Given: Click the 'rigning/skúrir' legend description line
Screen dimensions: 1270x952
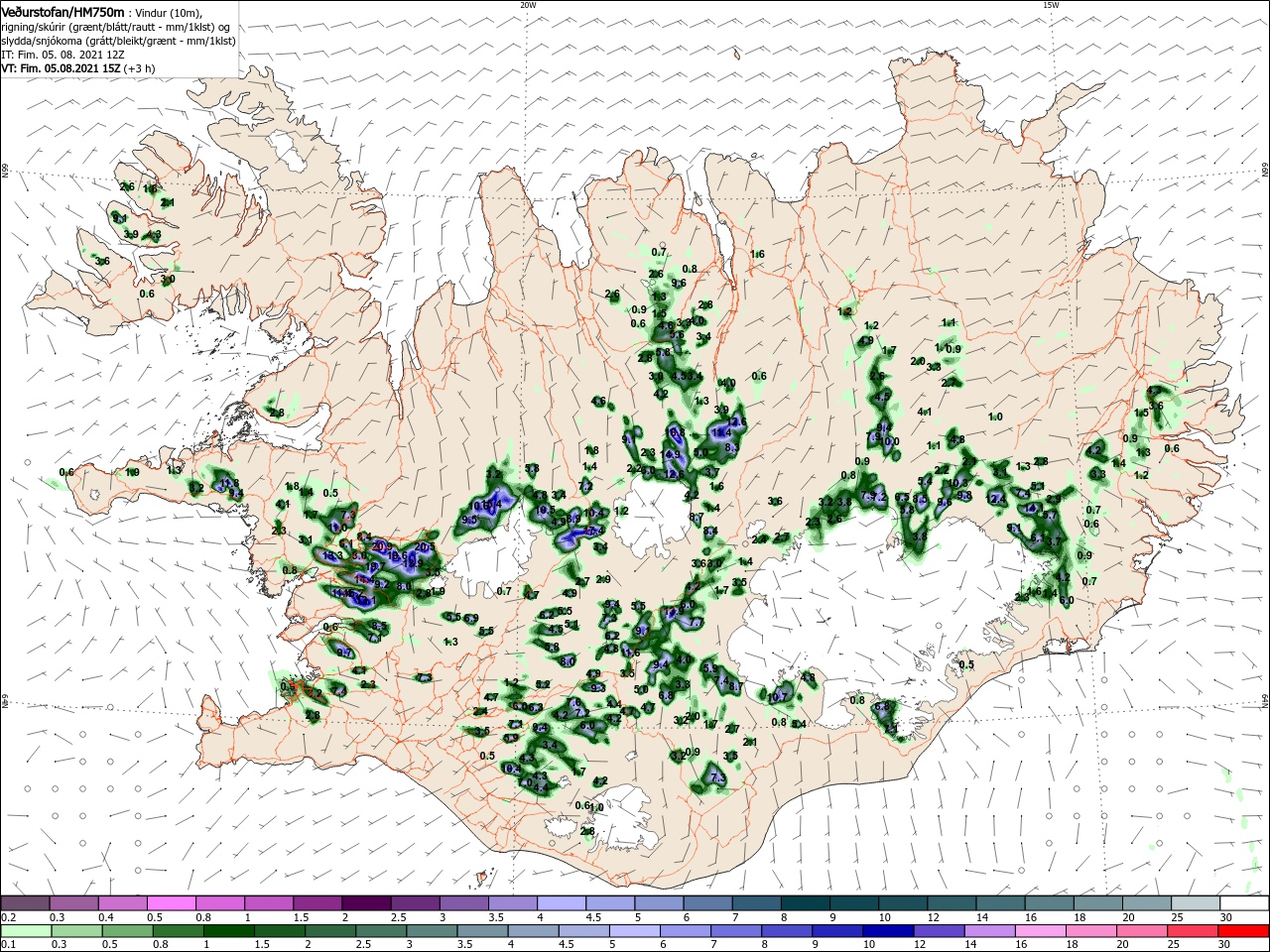Looking at the screenshot, I should [114, 27].
